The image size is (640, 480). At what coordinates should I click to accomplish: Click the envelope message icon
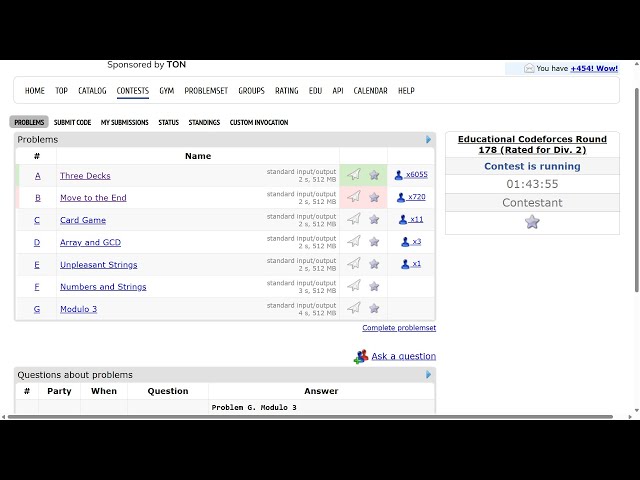[x=529, y=68]
